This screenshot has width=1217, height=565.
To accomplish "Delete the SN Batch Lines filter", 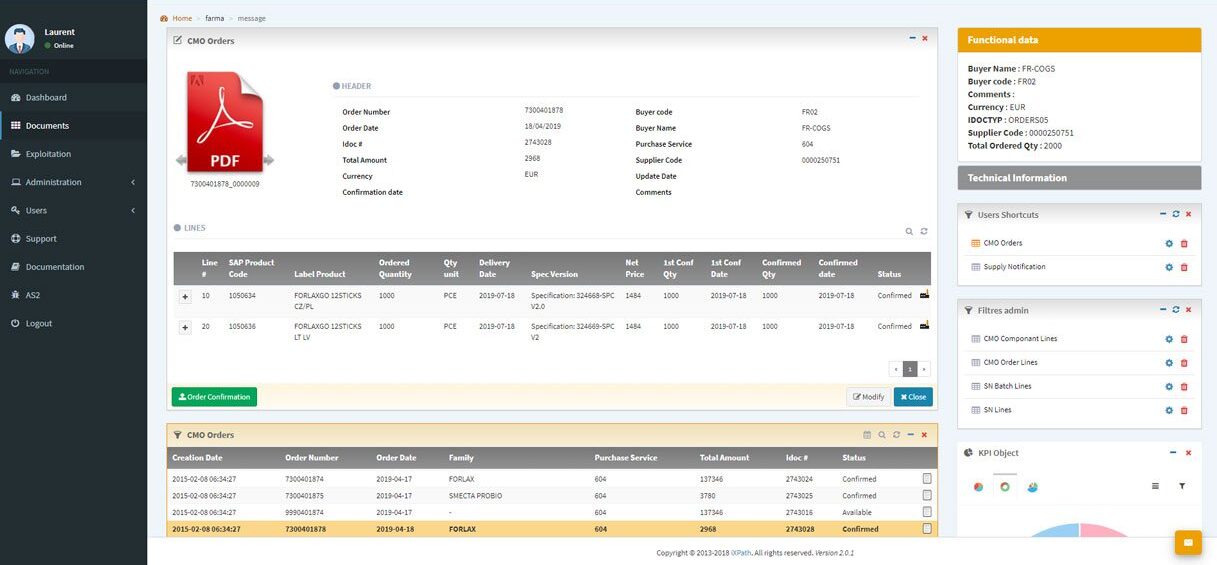I will pyautogui.click(x=1184, y=387).
